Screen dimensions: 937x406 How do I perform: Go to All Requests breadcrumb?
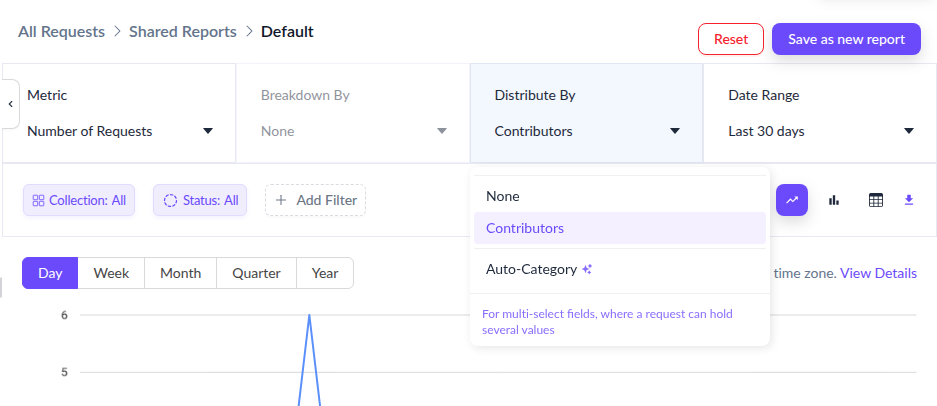coord(62,32)
